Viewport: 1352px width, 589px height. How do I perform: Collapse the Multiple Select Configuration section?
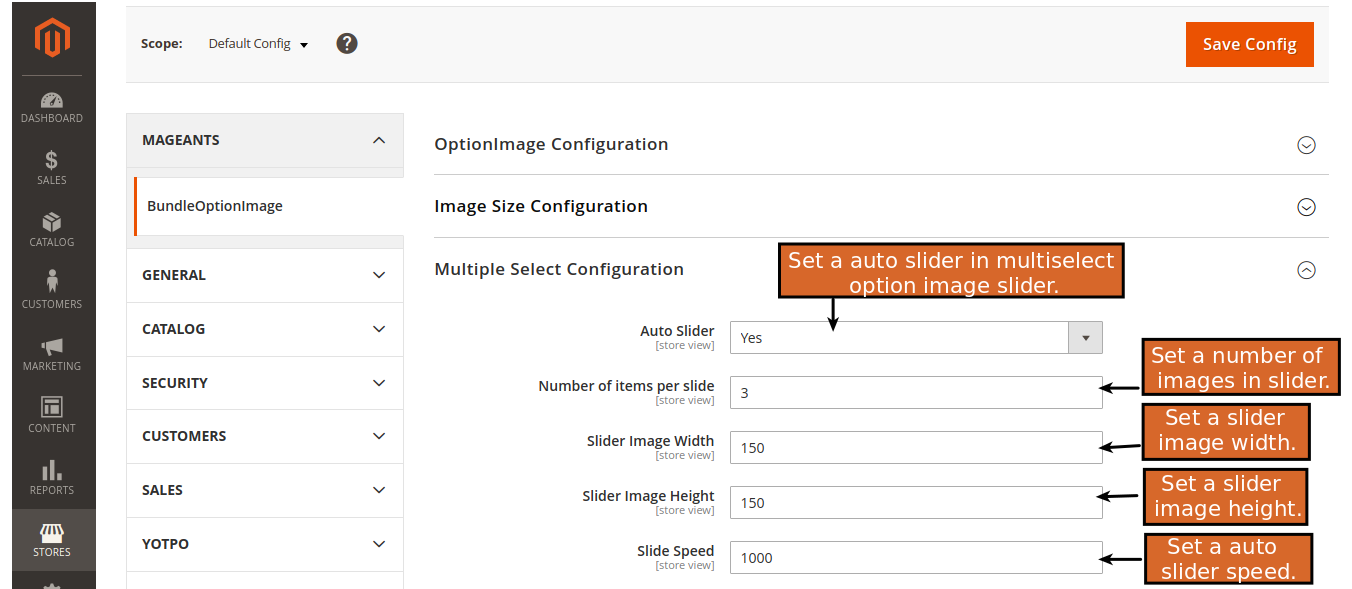(1306, 269)
